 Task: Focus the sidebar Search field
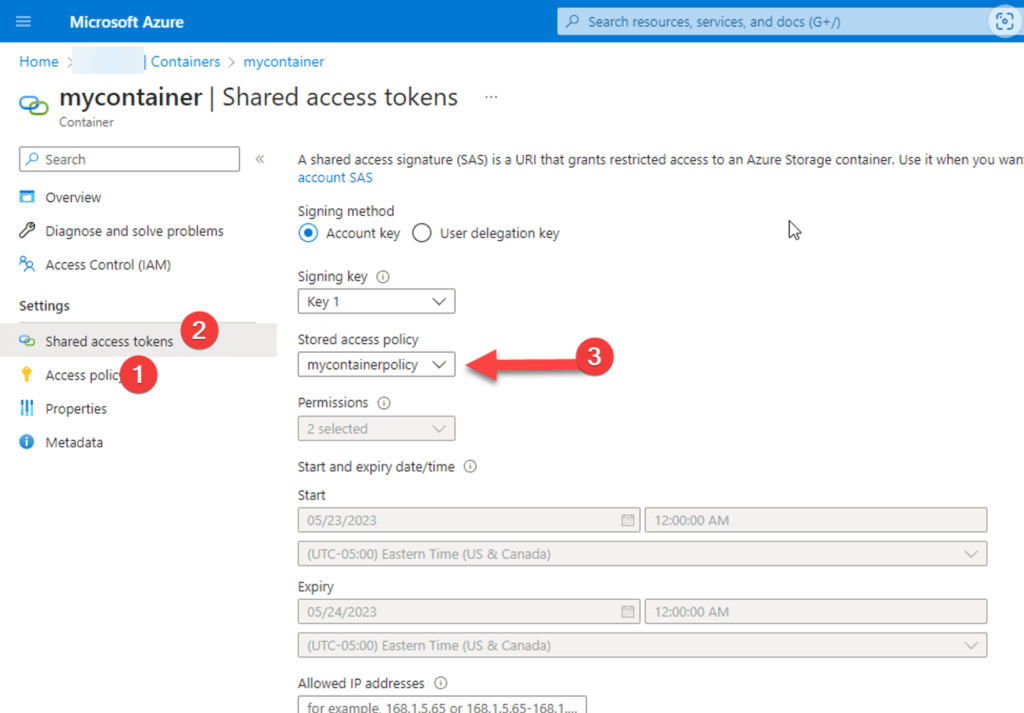click(129, 159)
